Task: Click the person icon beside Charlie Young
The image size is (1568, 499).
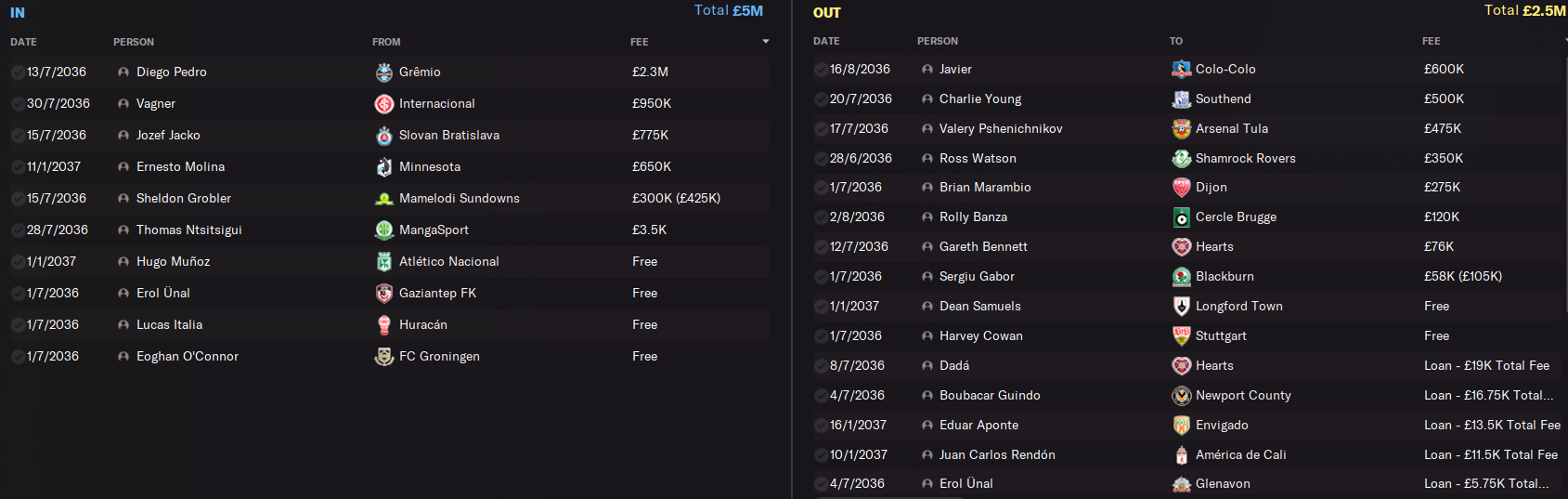Action: 927,99
